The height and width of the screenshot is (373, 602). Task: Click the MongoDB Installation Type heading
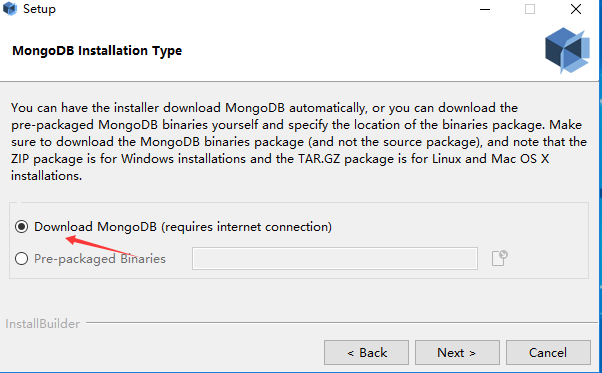pos(97,51)
